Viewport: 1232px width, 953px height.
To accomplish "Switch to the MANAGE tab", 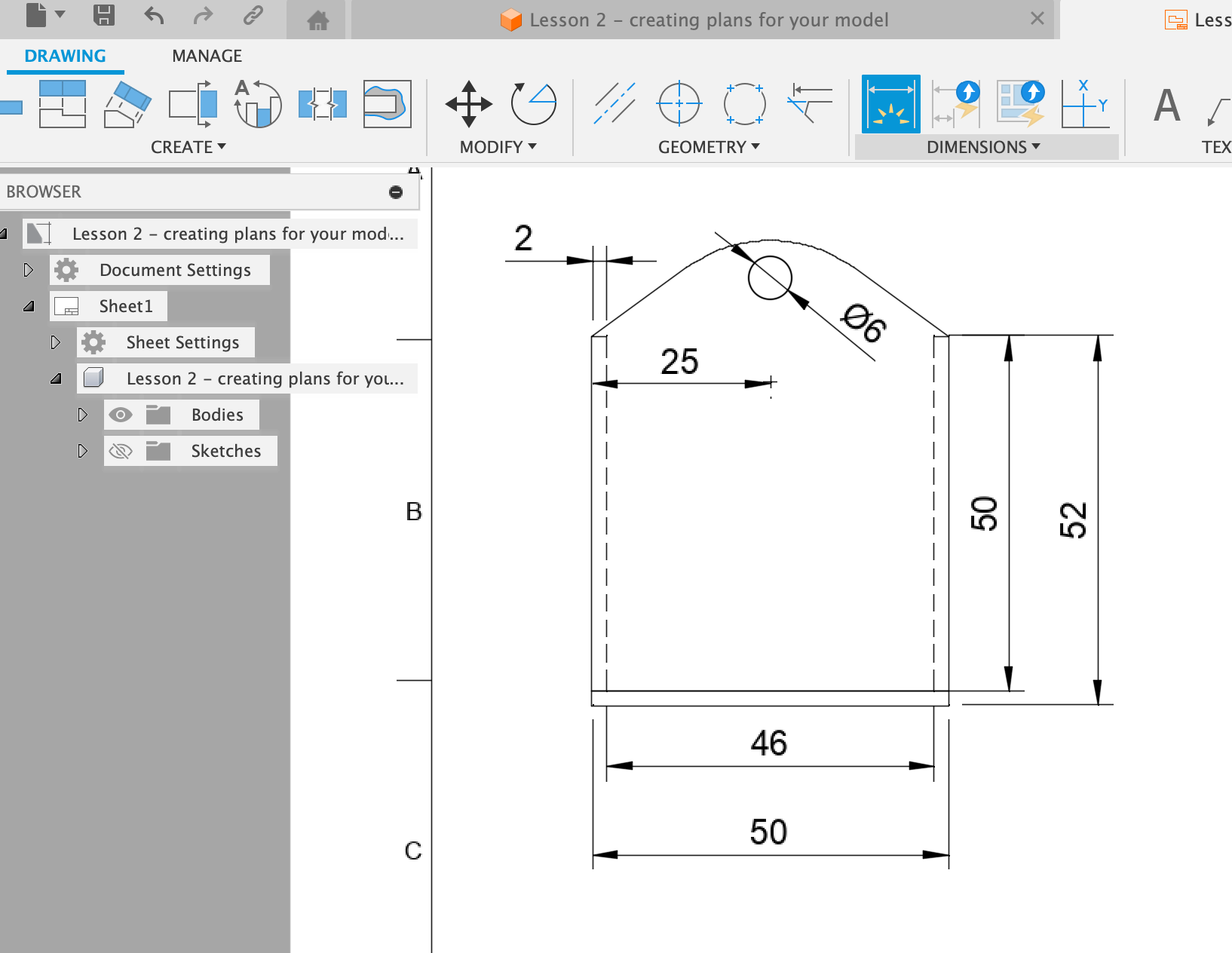I will (207, 56).
